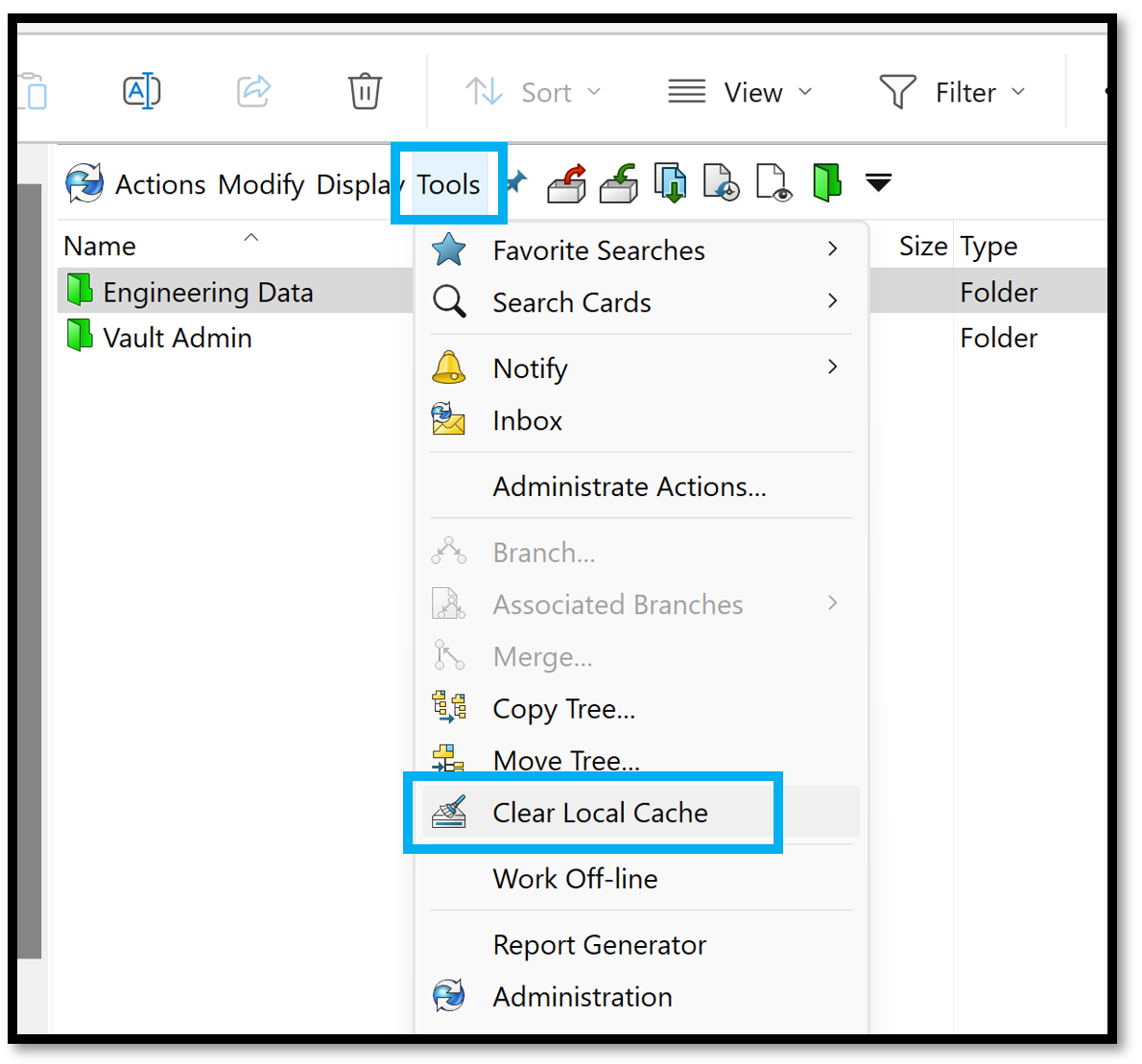Viewport: 1142px width, 1064px height.
Task: Delete selected item using the trash icon
Action: click(364, 91)
